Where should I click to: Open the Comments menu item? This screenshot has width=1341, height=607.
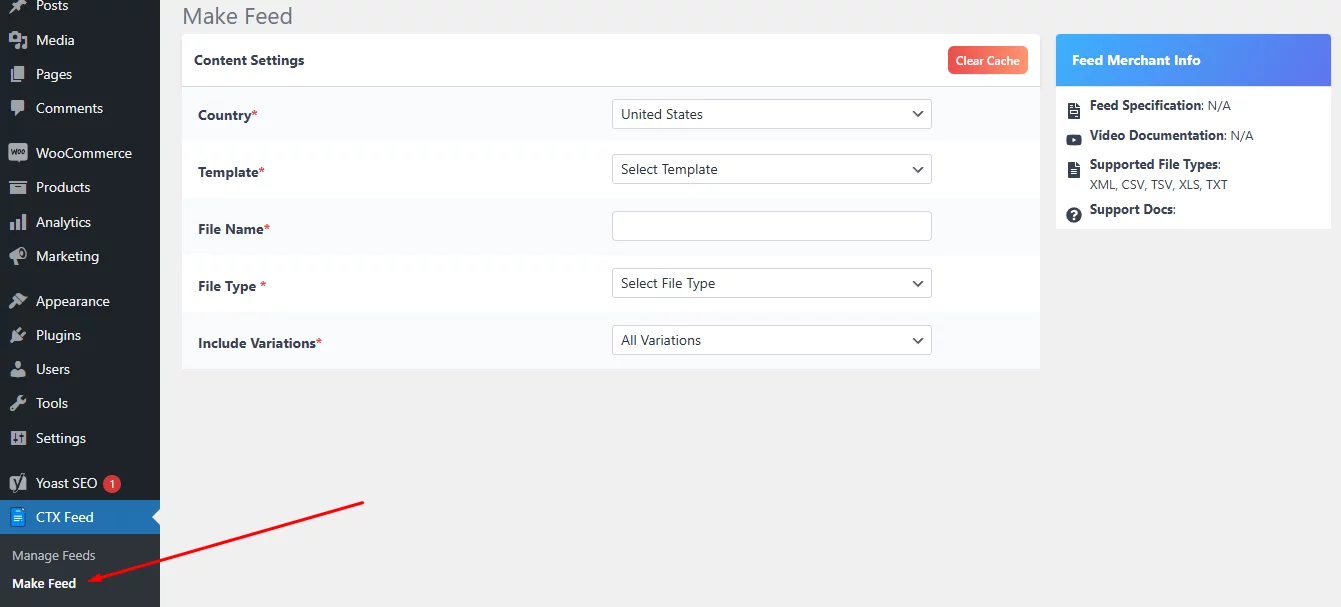(x=80, y=108)
